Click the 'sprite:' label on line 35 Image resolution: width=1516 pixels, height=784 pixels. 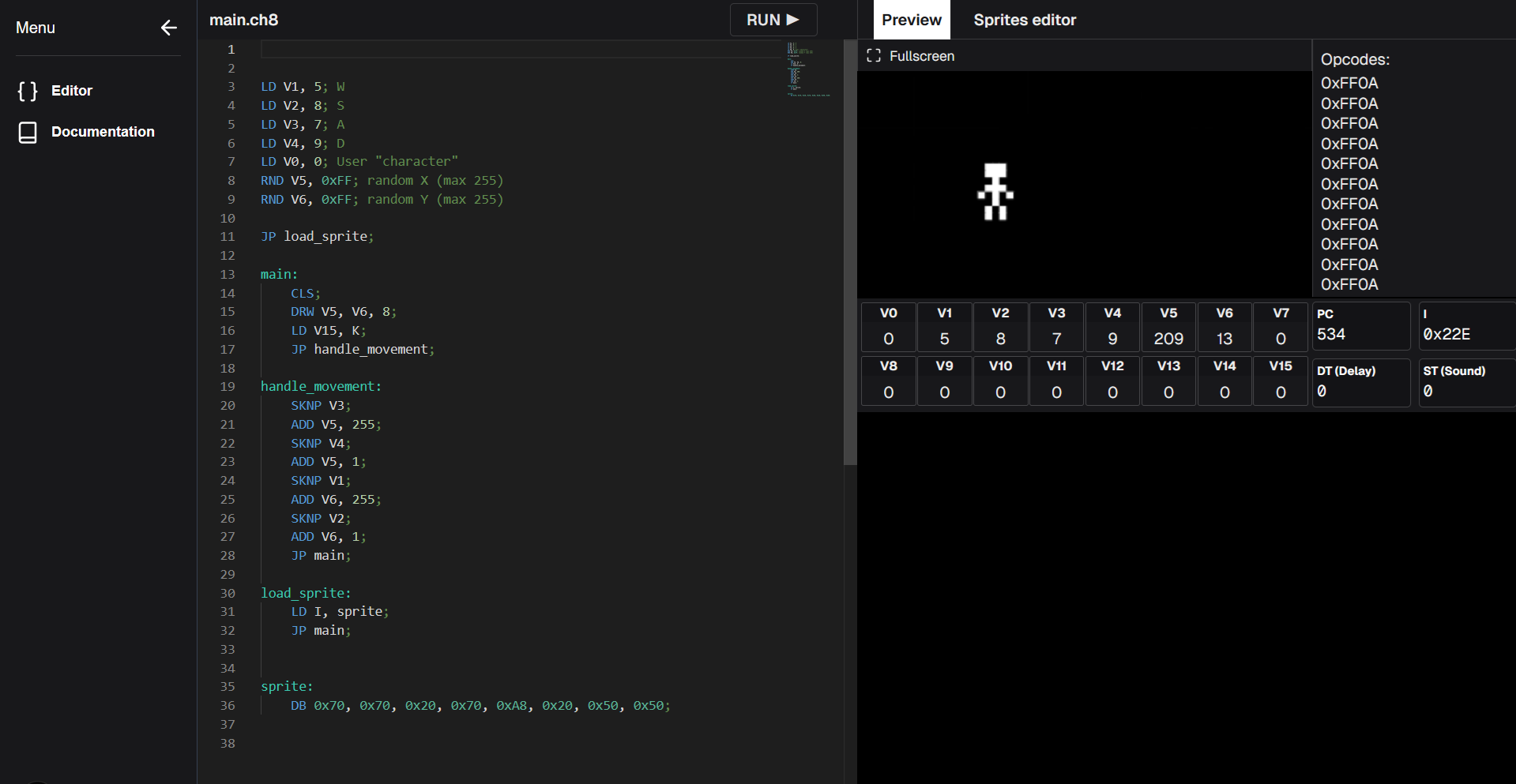[x=287, y=687]
